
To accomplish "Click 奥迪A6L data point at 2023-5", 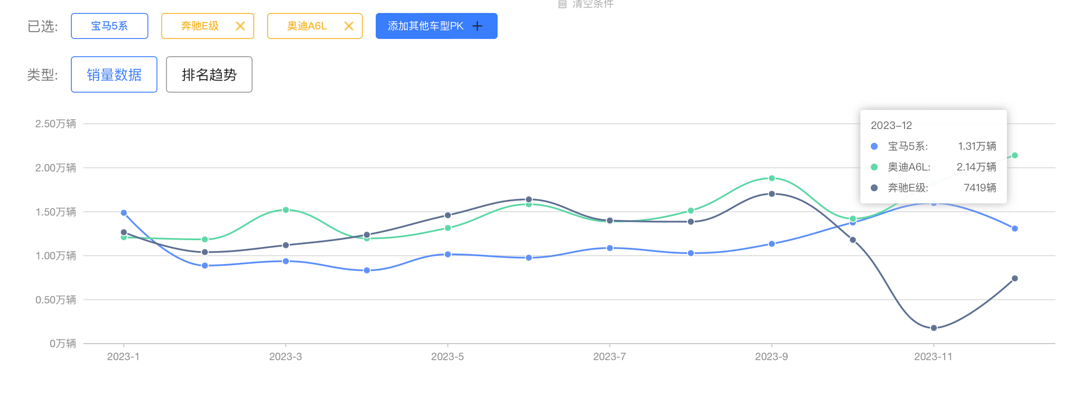I will [448, 227].
